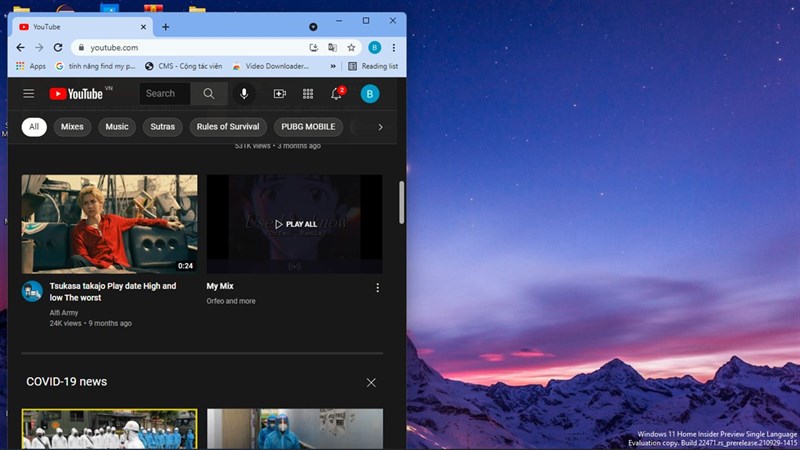Open the YouTube apps grid icon

pos(308,94)
